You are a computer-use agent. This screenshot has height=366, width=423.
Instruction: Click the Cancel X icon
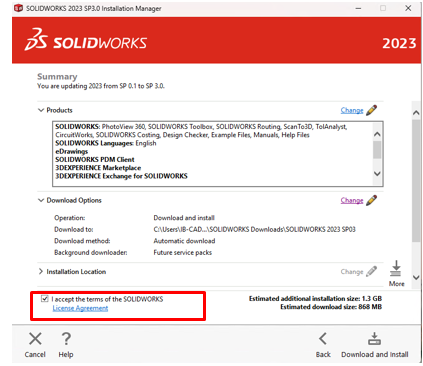click(35, 339)
